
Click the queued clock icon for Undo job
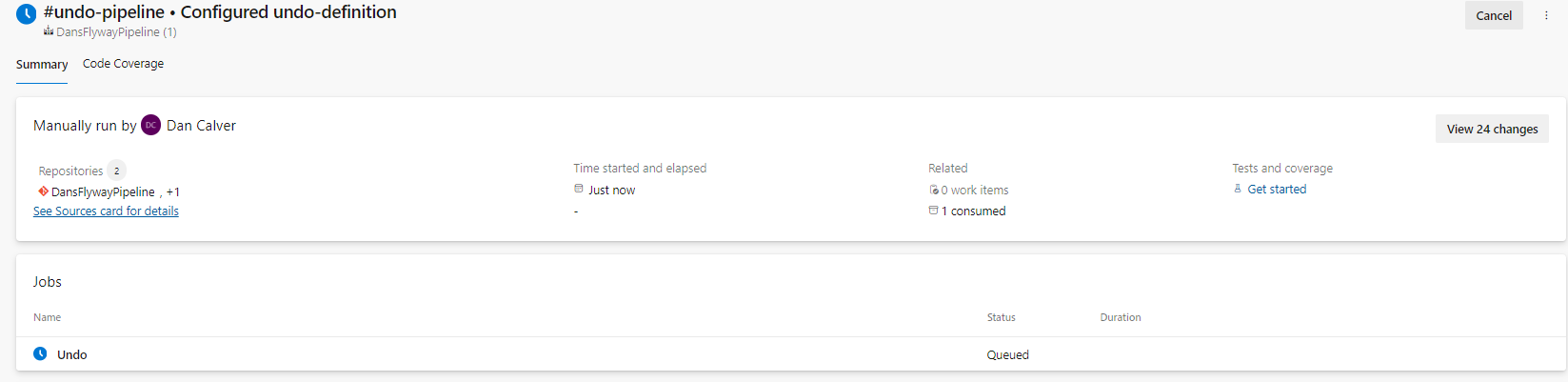pyautogui.click(x=40, y=353)
